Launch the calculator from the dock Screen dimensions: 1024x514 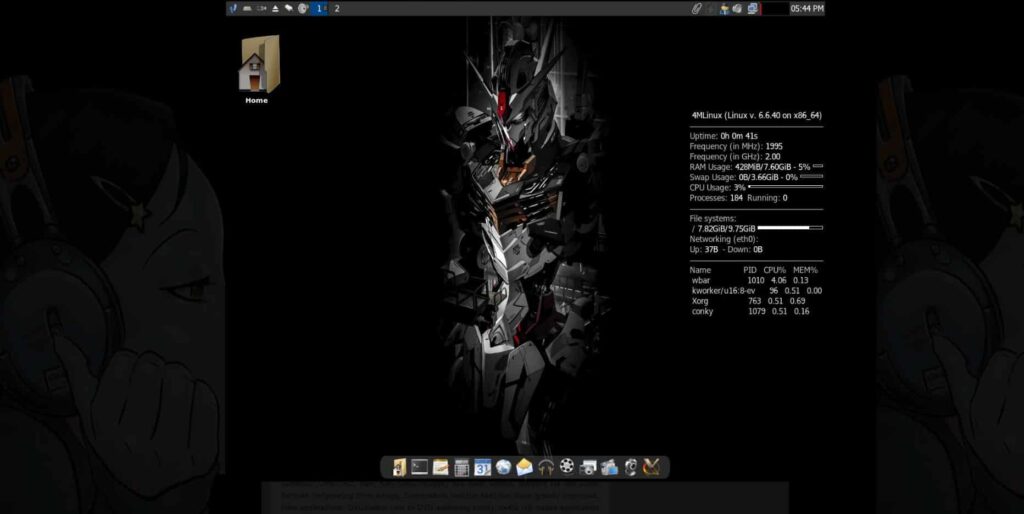pyautogui.click(x=462, y=467)
